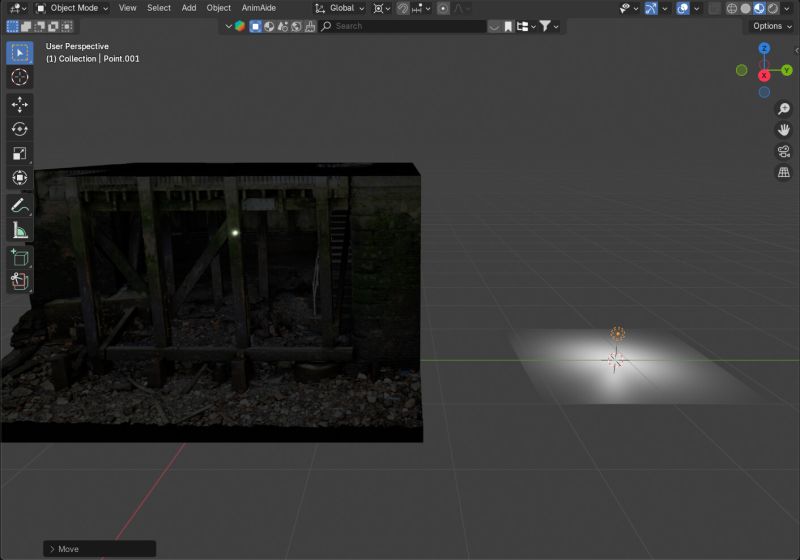Image resolution: width=800 pixels, height=560 pixels.
Task: Open the pivot point dropdown
Action: pos(382,8)
